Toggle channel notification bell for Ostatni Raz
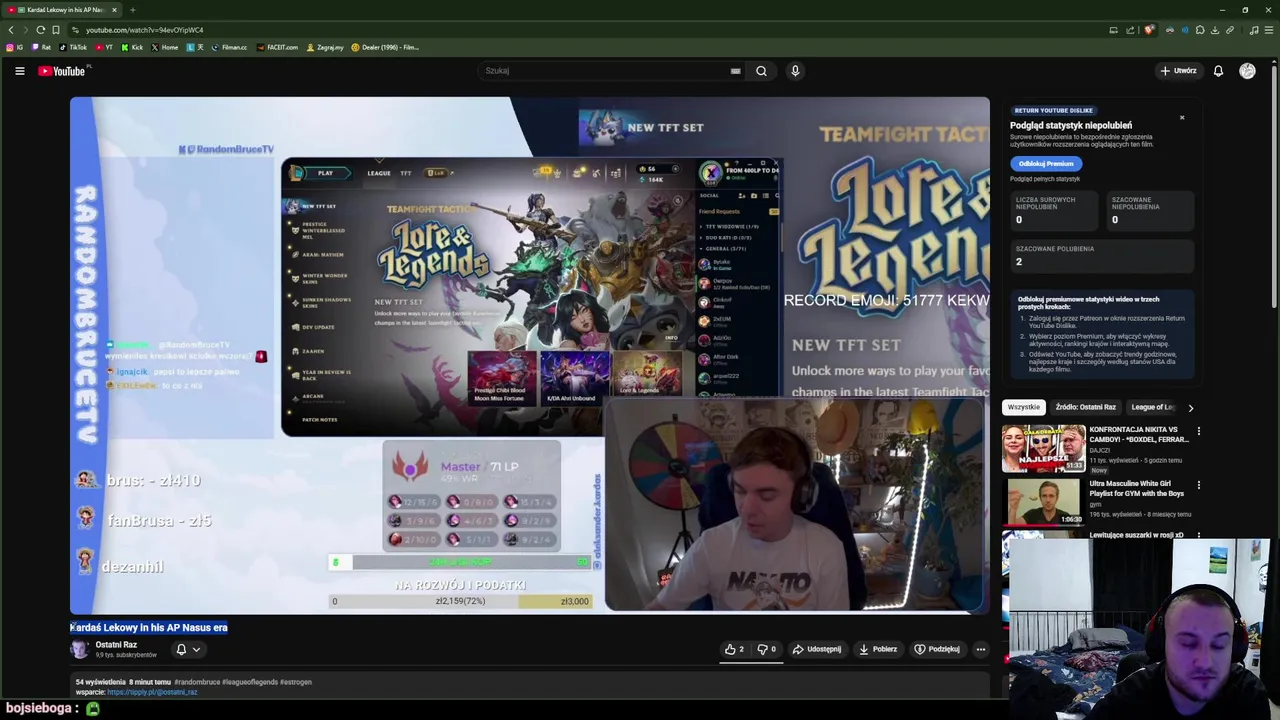 [x=181, y=649]
